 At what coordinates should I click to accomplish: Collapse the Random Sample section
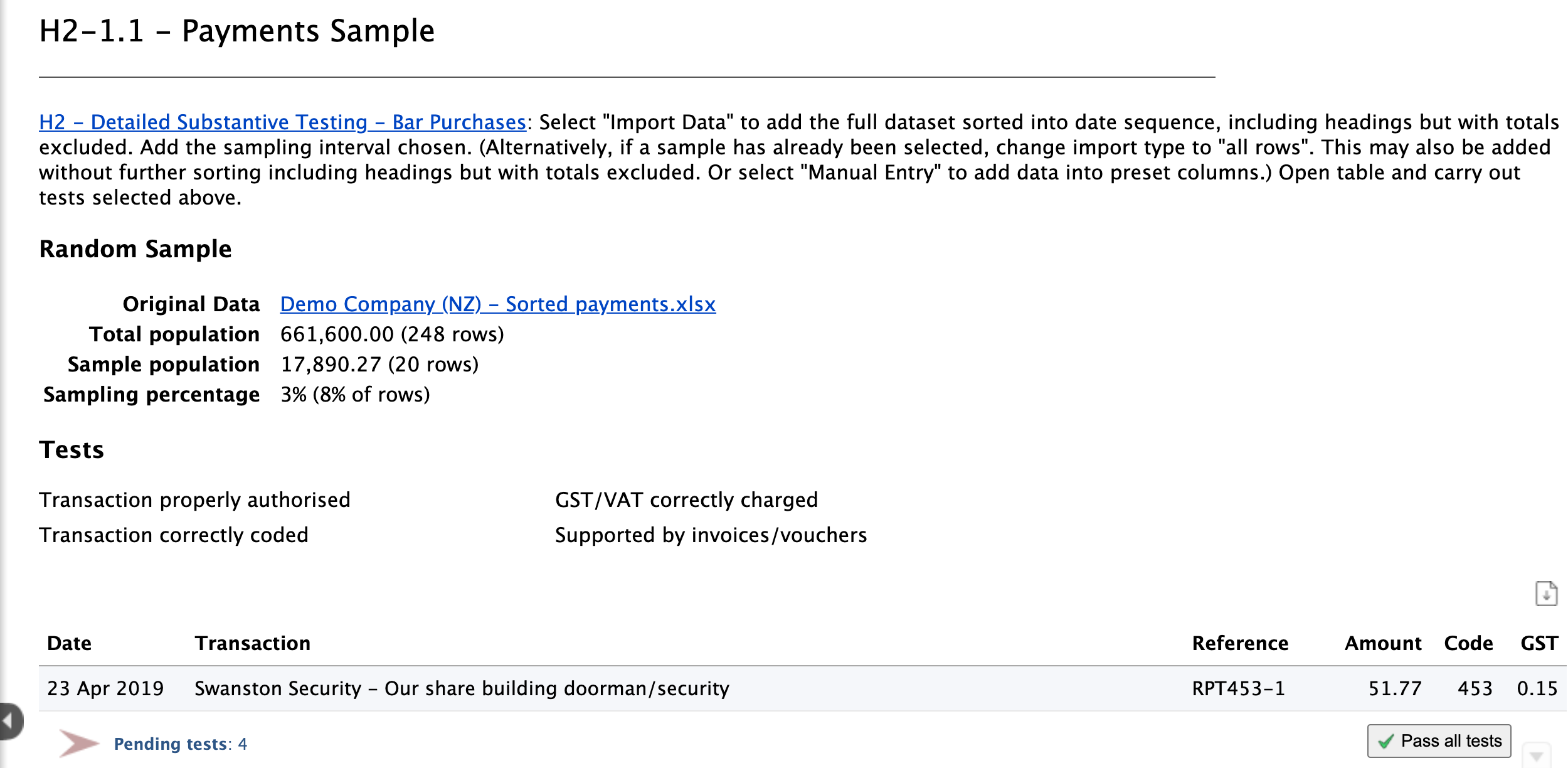tap(135, 248)
